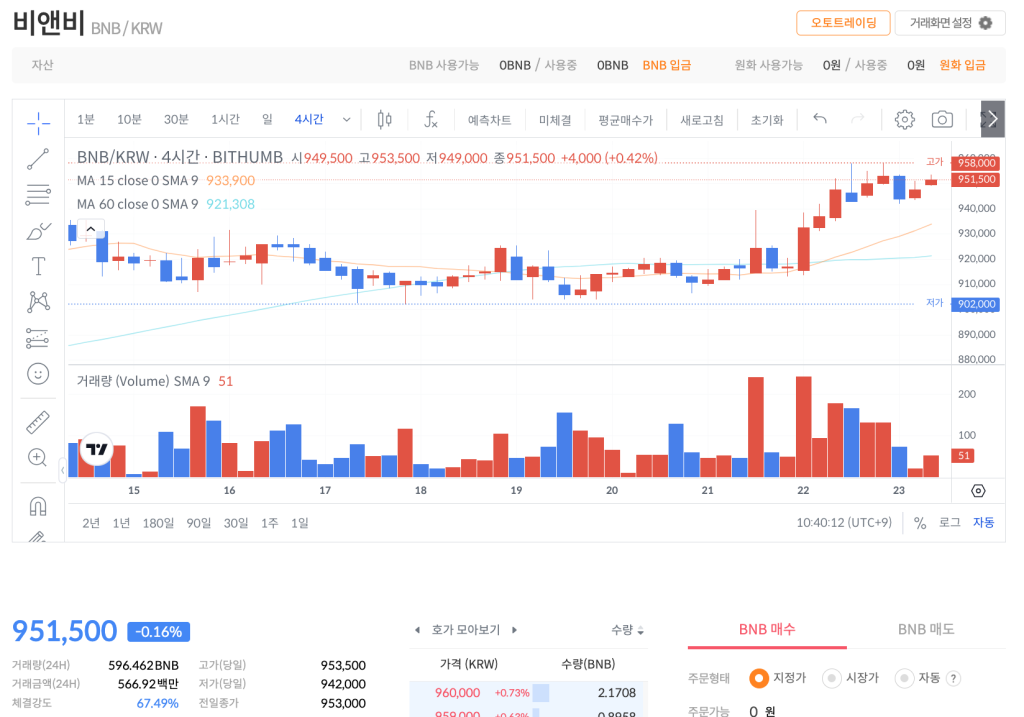Click 새로고침 to refresh the chart
The image size is (1024, 717).
click(x=702, y=120)
